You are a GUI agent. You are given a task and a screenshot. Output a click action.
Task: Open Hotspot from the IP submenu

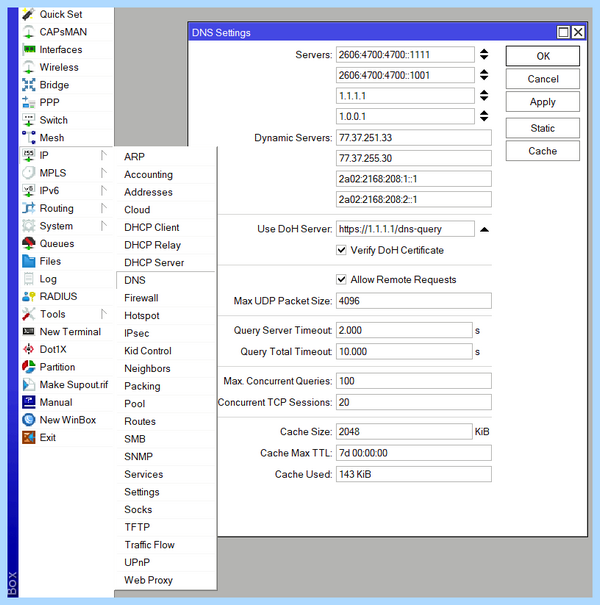click(166, 316)
